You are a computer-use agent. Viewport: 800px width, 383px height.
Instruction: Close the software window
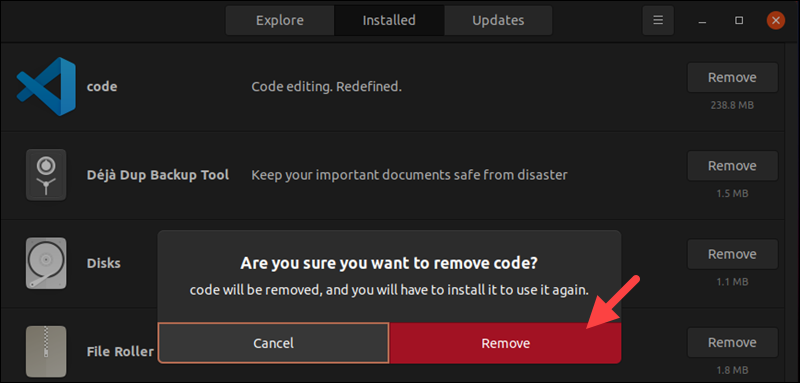point(776,20)
